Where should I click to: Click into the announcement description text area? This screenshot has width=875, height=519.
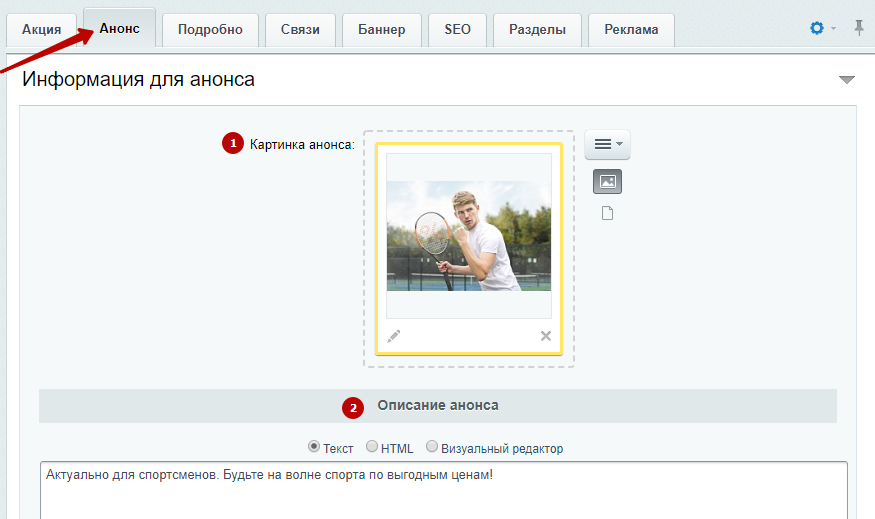click(444, 491)
